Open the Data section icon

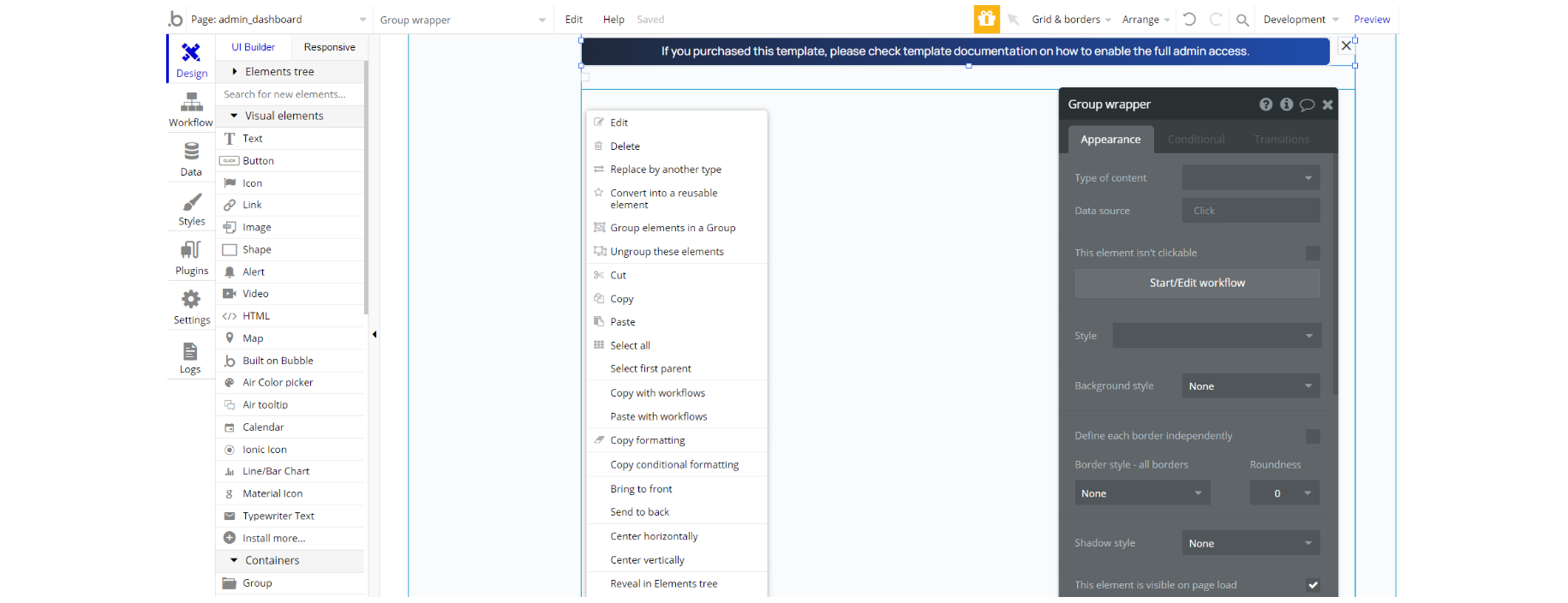pyautogui.click(x=191, y=152)
